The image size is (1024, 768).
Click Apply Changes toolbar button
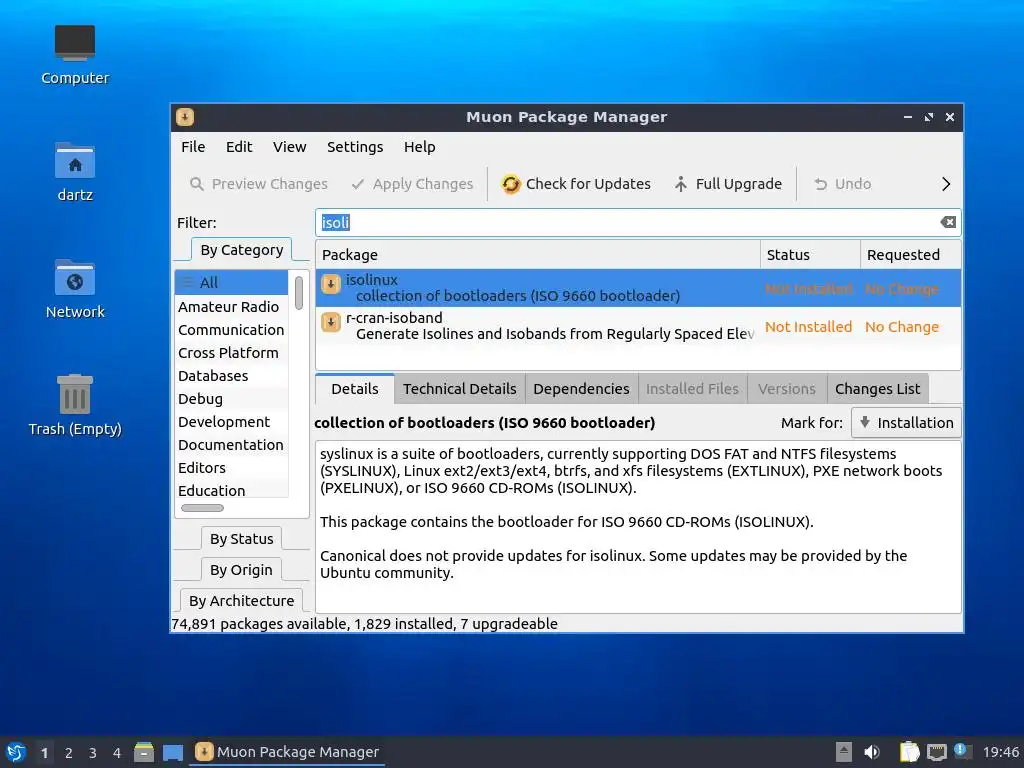coord(412,184)
